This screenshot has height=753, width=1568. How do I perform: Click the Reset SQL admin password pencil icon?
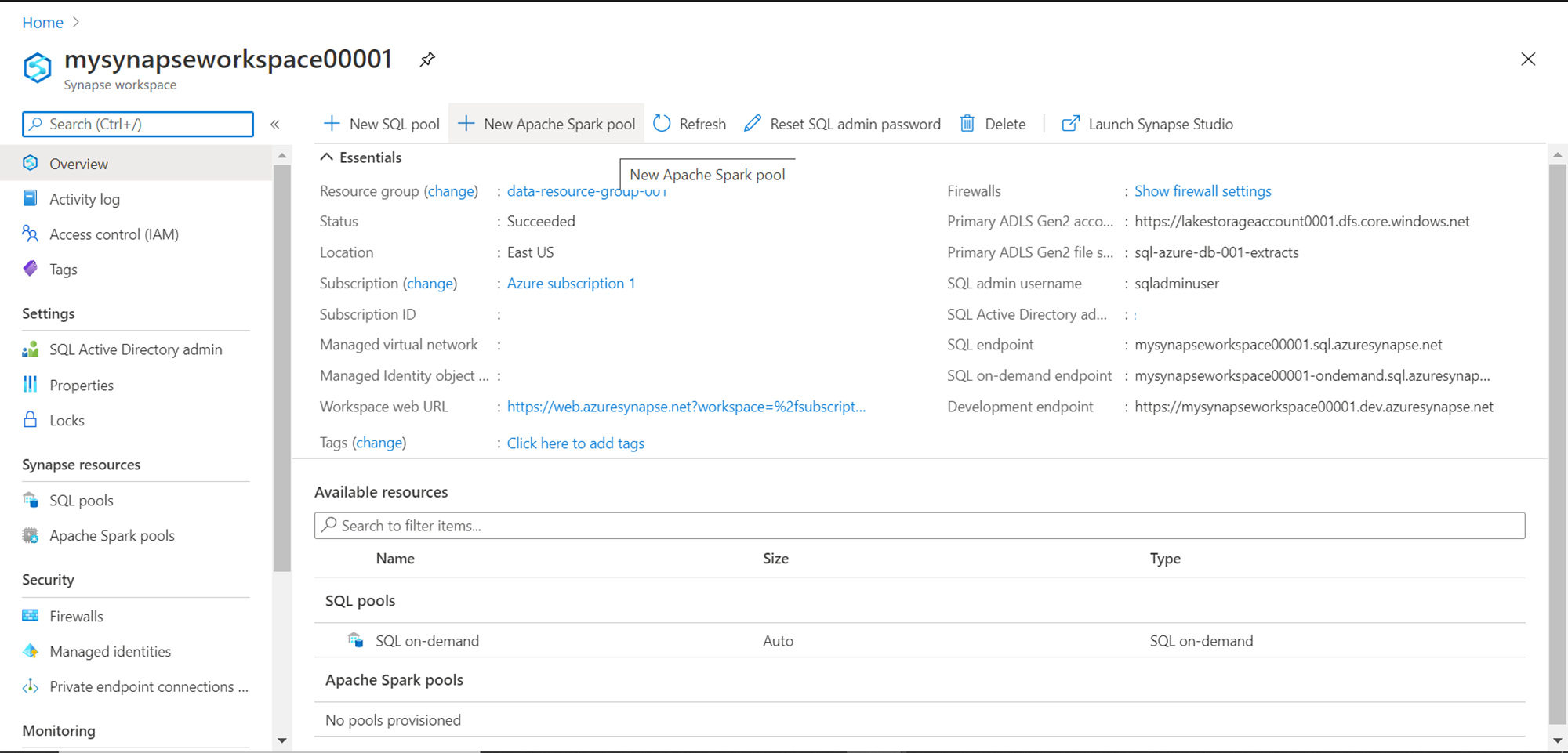point(753,124)
